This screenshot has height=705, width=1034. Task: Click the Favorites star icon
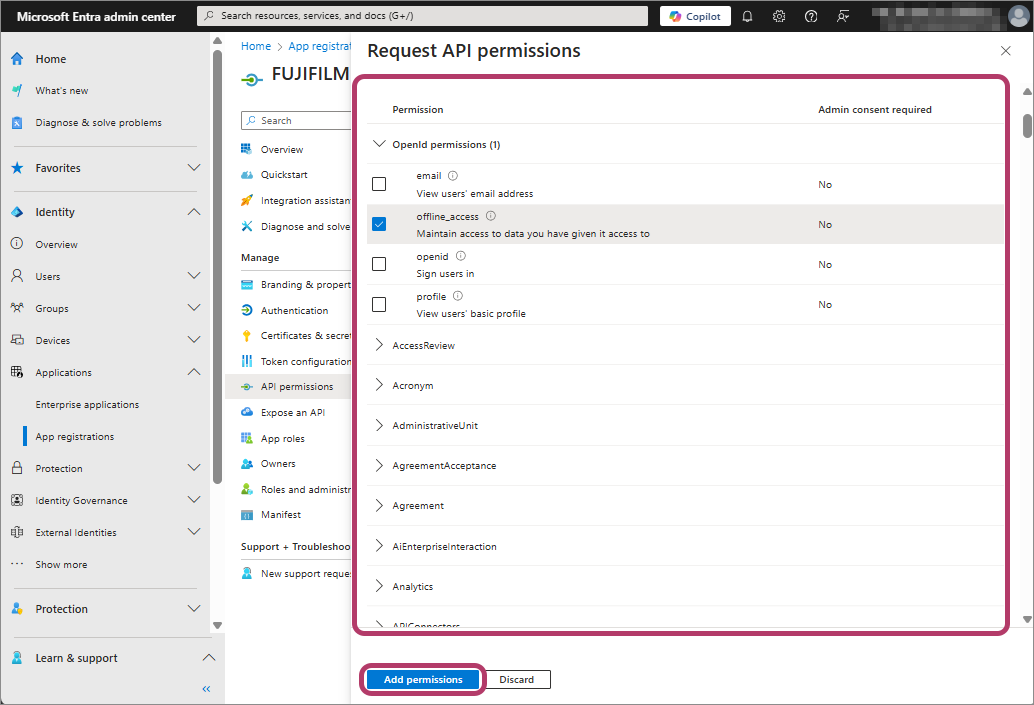[17, 168]
